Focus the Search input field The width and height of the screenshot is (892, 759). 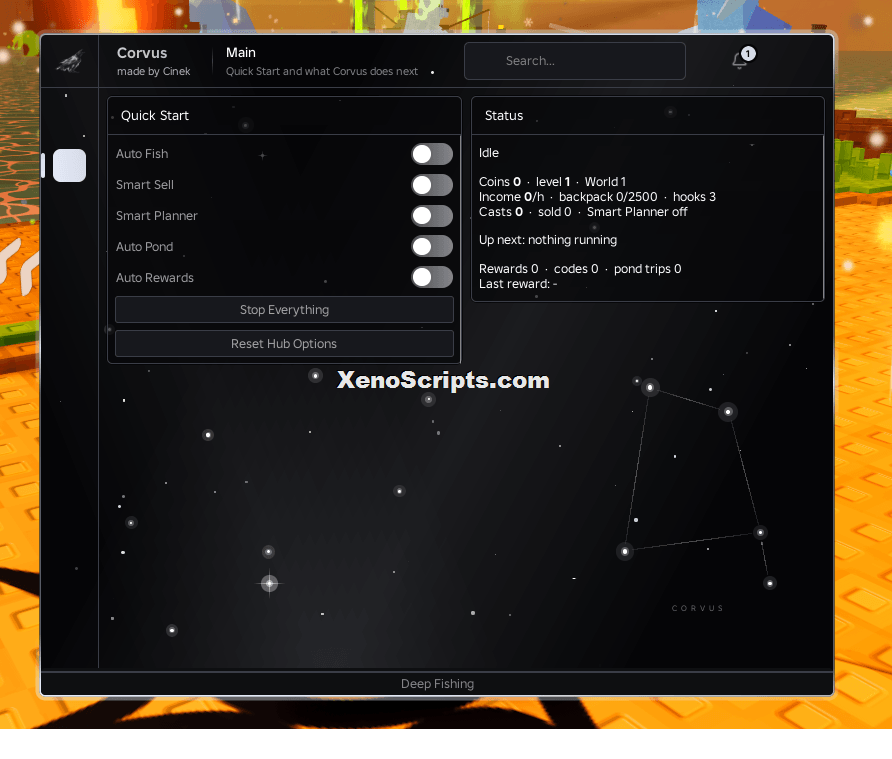(x=575, y=61)
